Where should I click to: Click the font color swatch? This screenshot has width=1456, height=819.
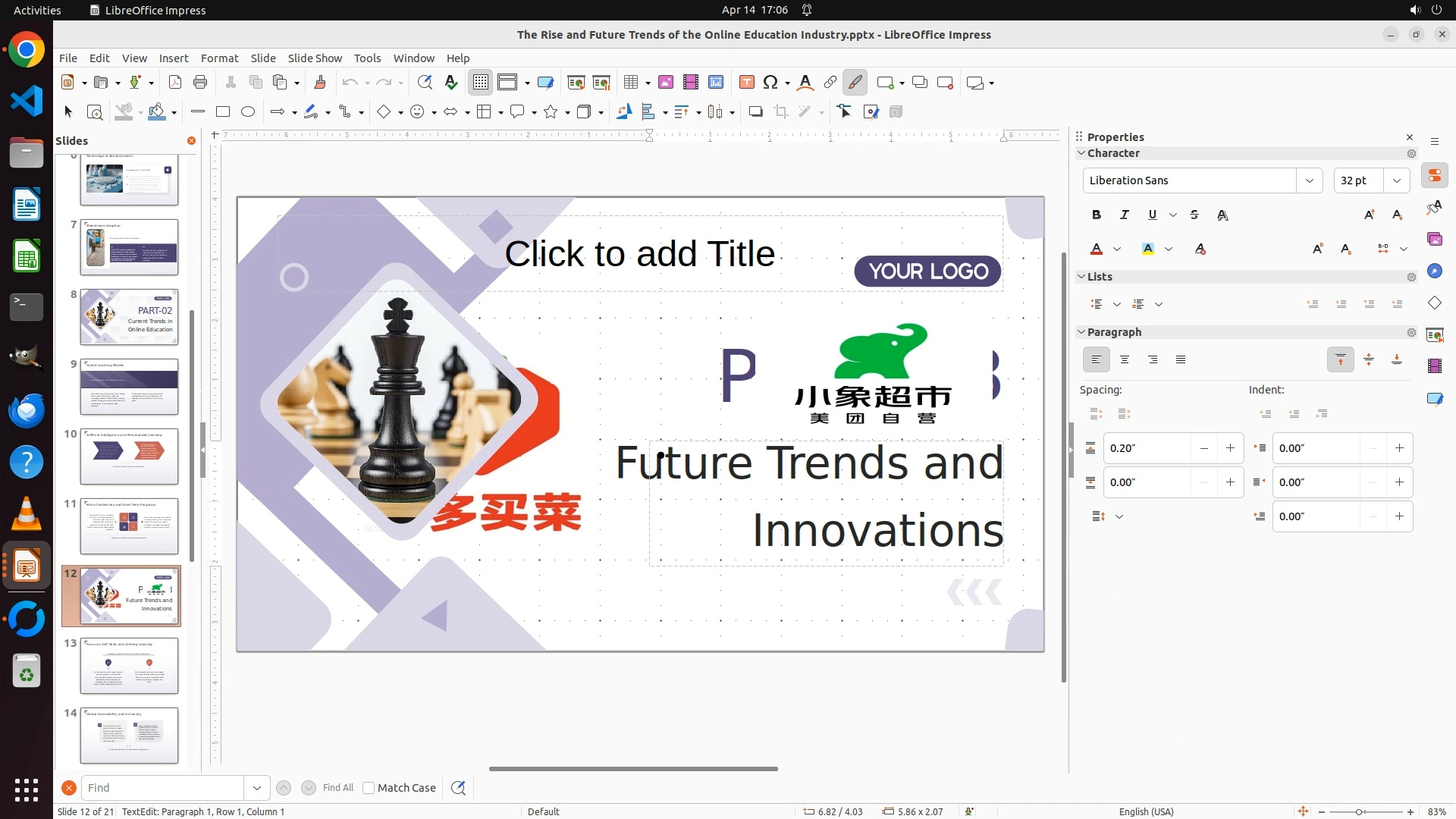point(1097,249)
